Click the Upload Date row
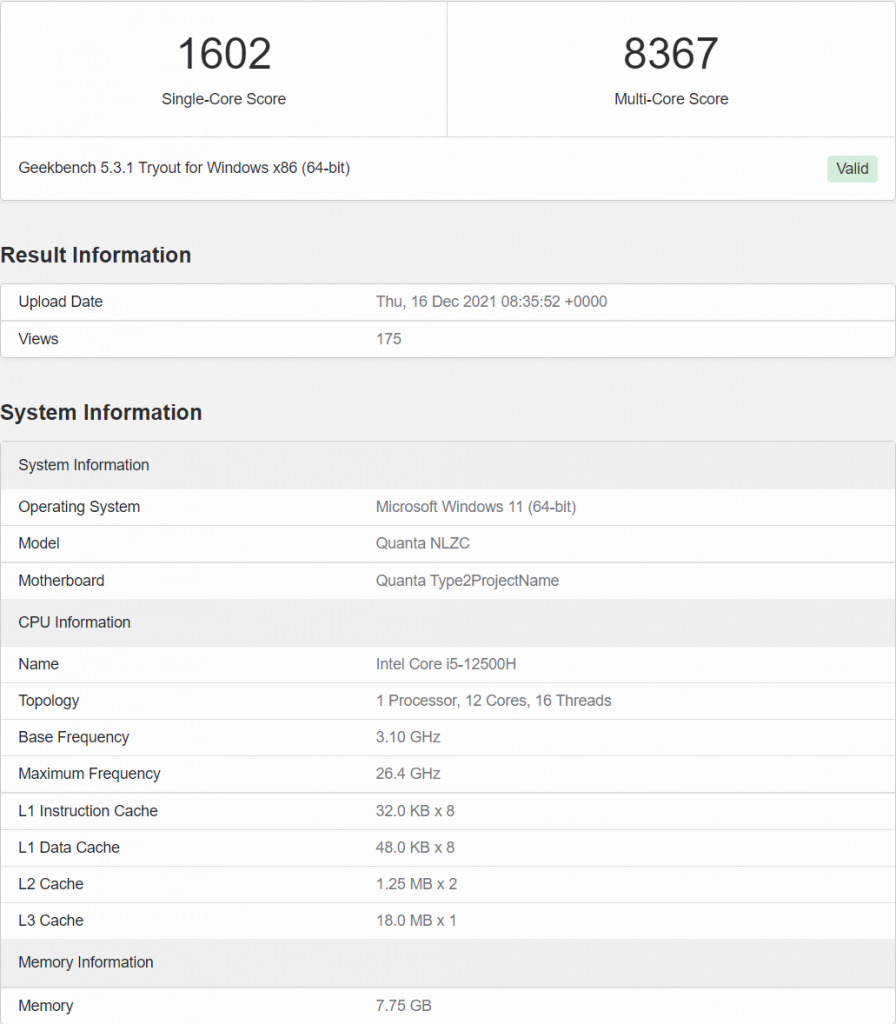The height and width of the screenshot is (1024, 896). [60, 301]
